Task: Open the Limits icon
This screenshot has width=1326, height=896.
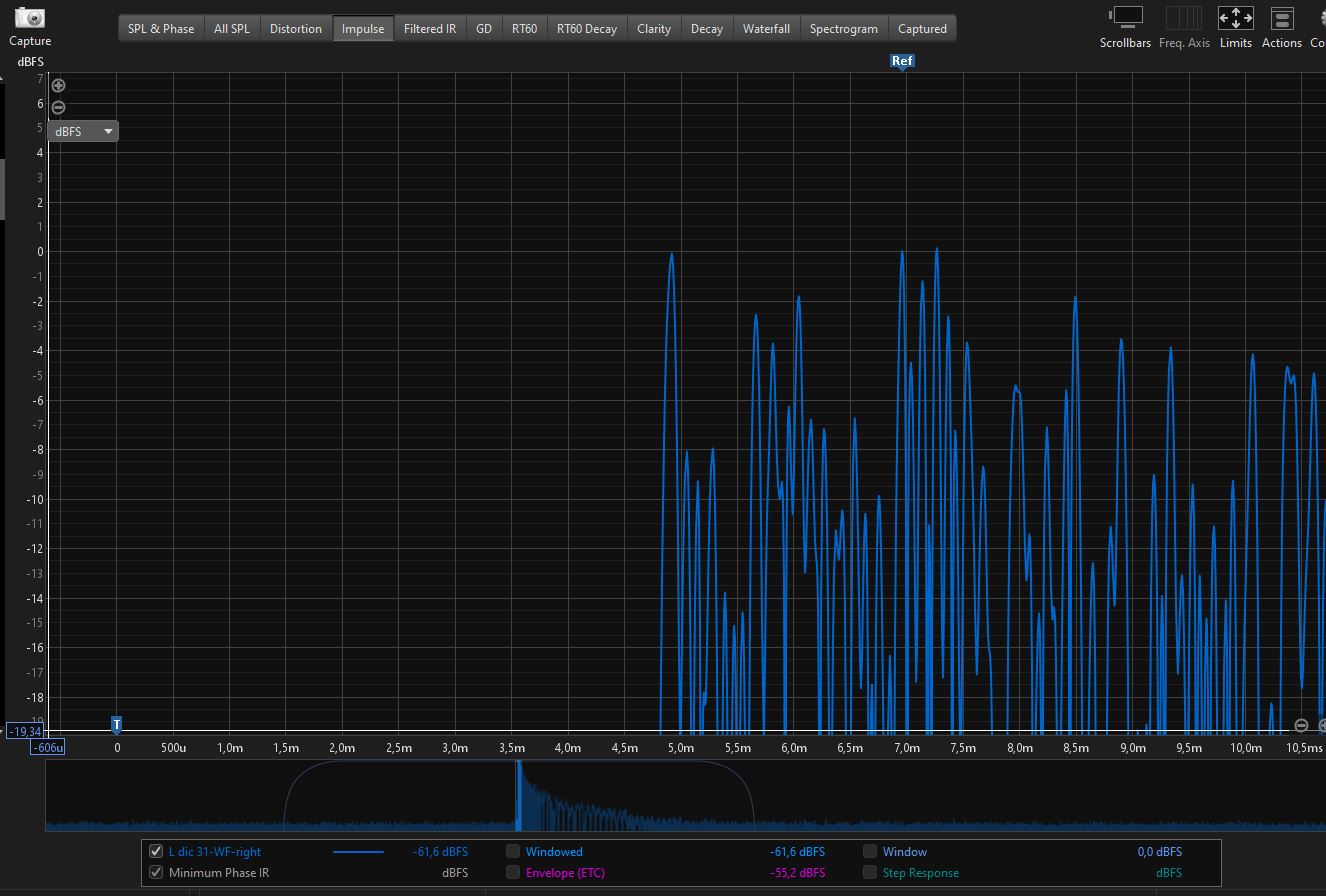Action: point(1236,18)
